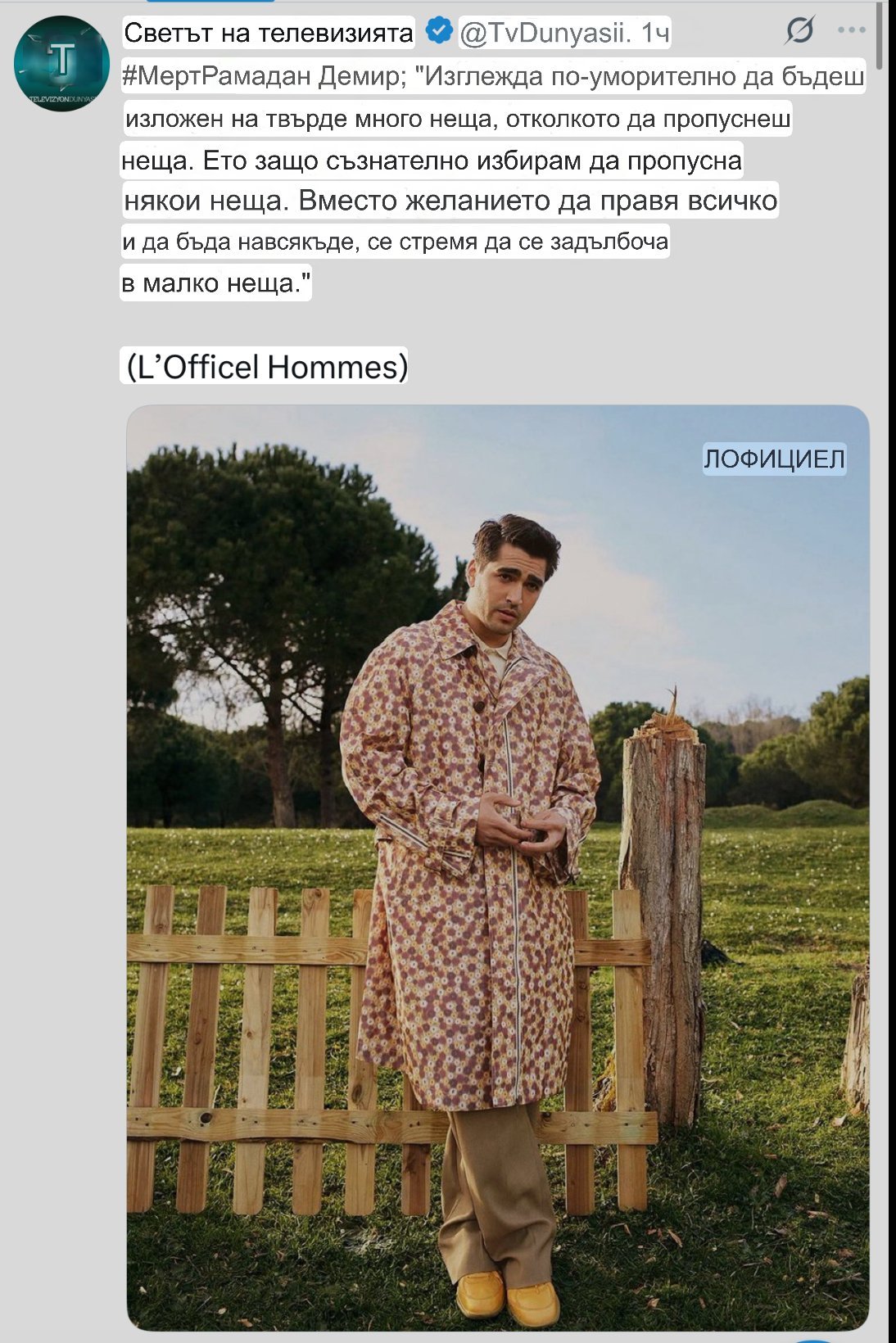Image resolution: width=896 pixels, height=1343 pixels.
Task: Click the line starting 'някои неща. Вместо'
Action: coord(450,201)
